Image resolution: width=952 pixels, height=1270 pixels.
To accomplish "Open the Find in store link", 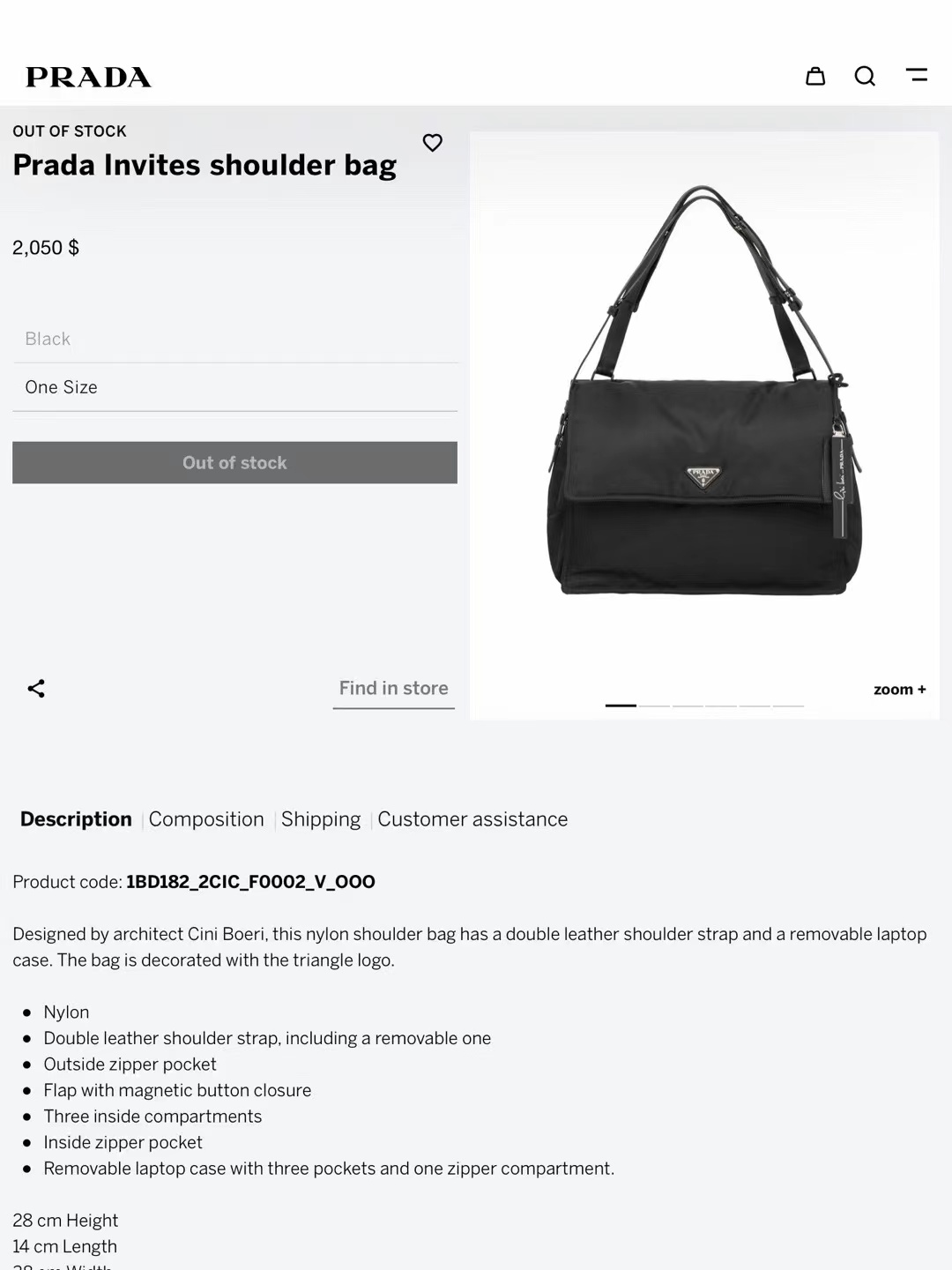I will [393, 689].
